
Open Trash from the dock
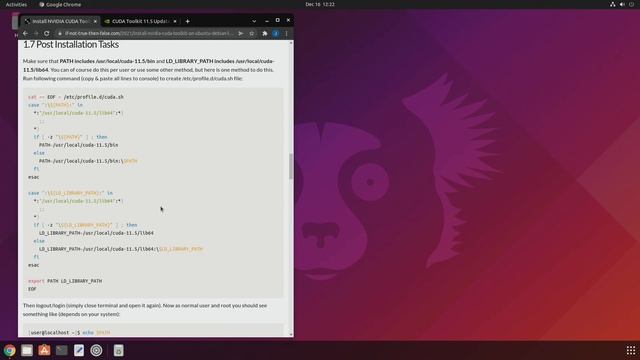click(118, 350)
